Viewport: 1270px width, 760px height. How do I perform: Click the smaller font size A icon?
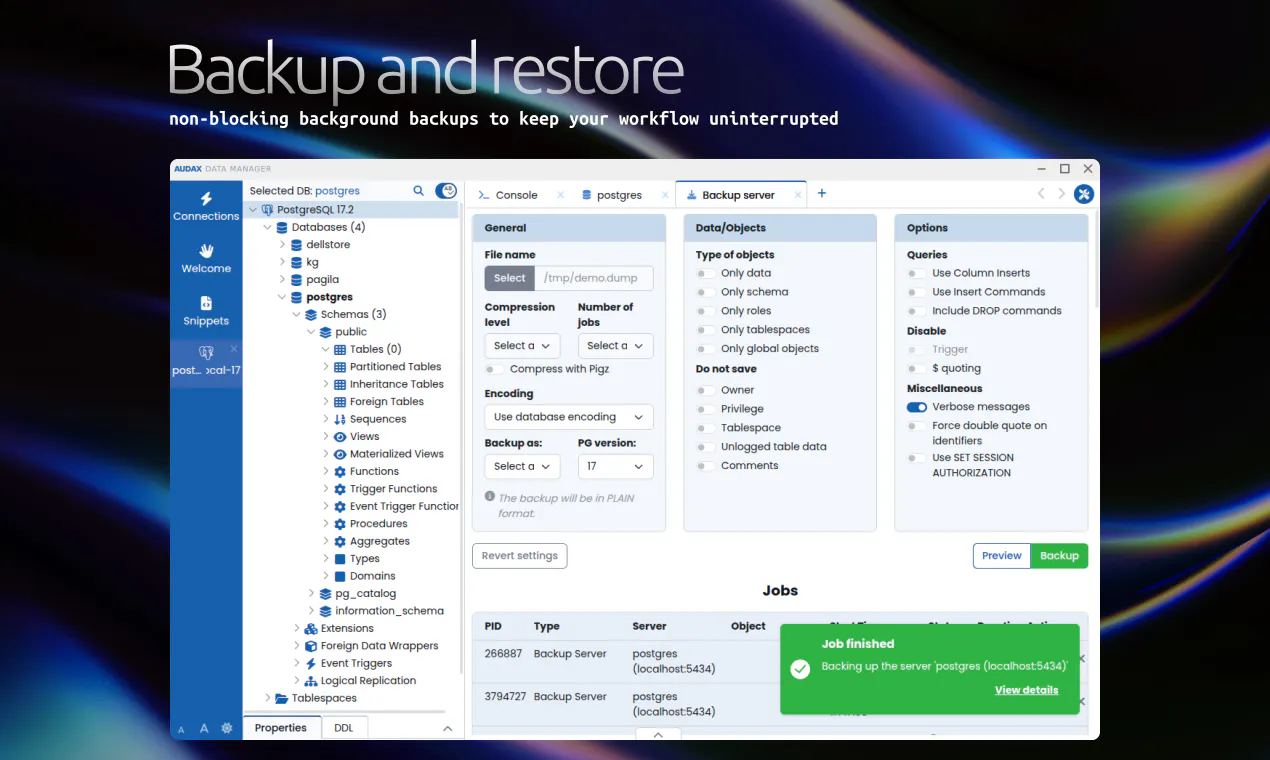[x=182, y=730]
